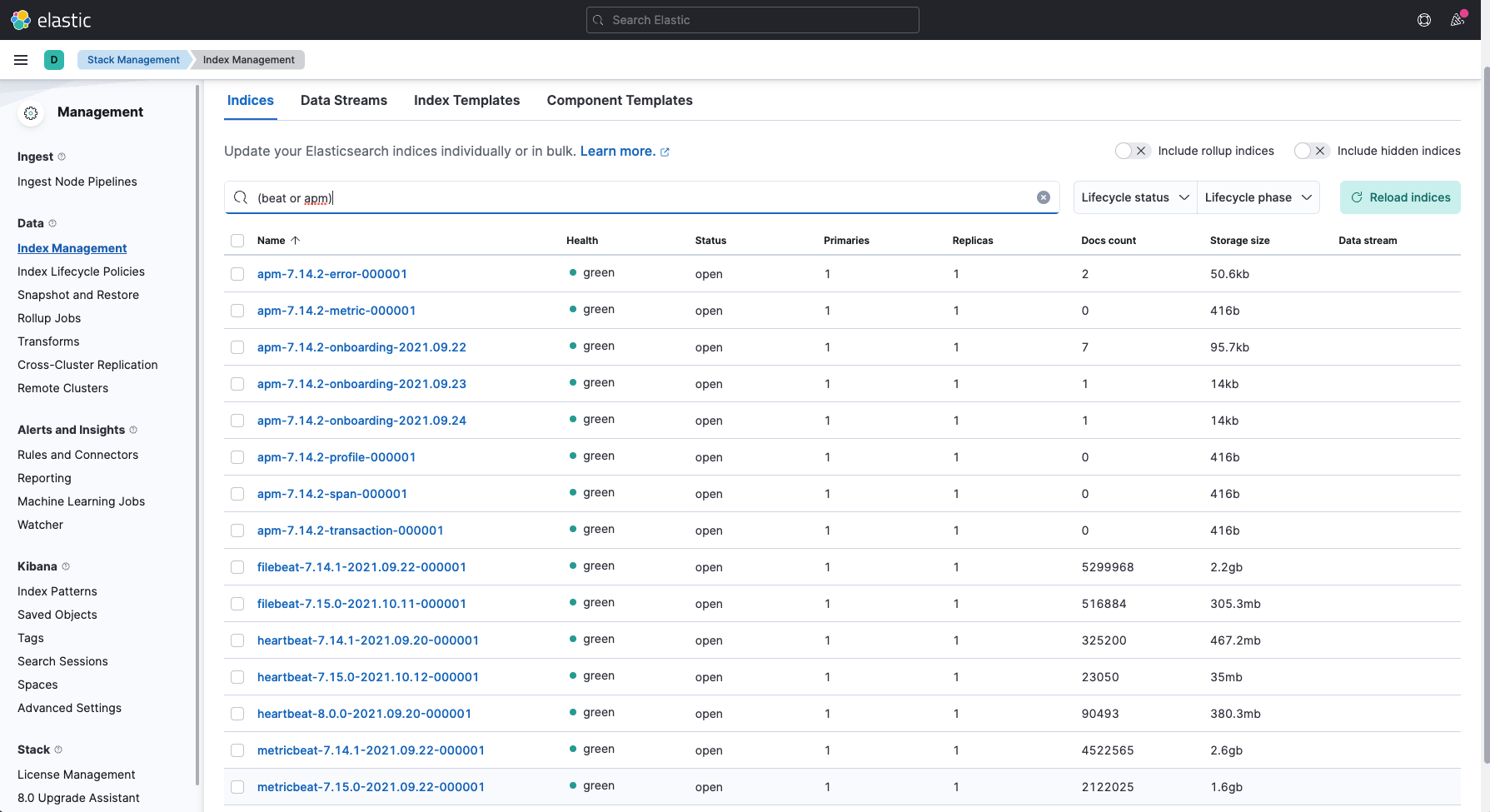Enable Include rollup indices switch

tap(1133, 151)
